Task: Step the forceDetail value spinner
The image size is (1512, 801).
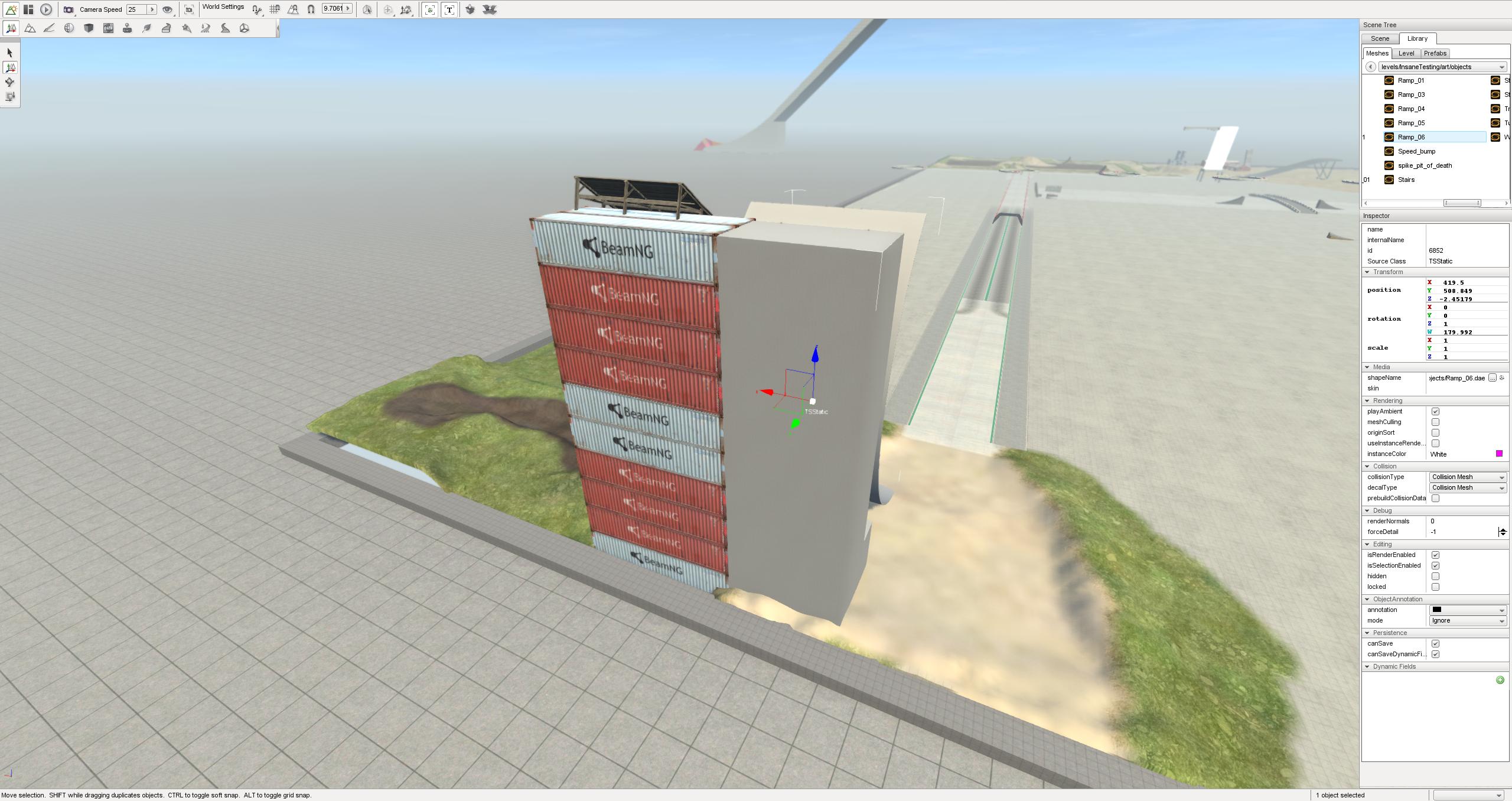Action: tap(1503, 532)
